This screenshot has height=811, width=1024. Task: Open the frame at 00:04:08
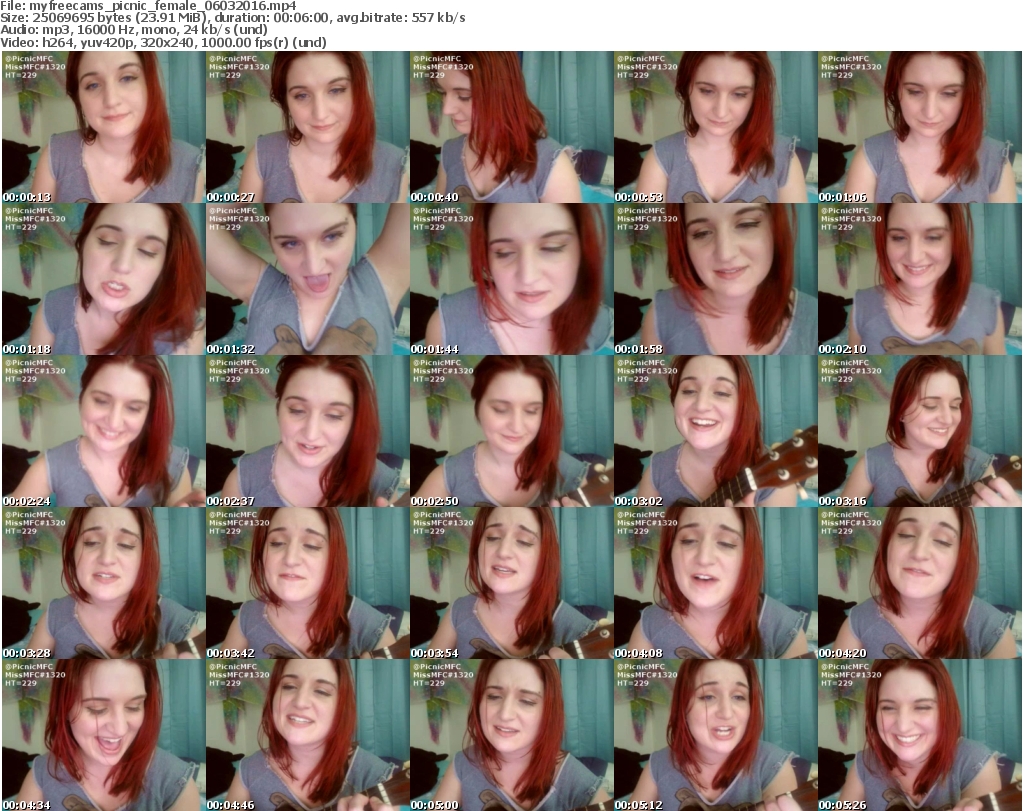point(715,583)
